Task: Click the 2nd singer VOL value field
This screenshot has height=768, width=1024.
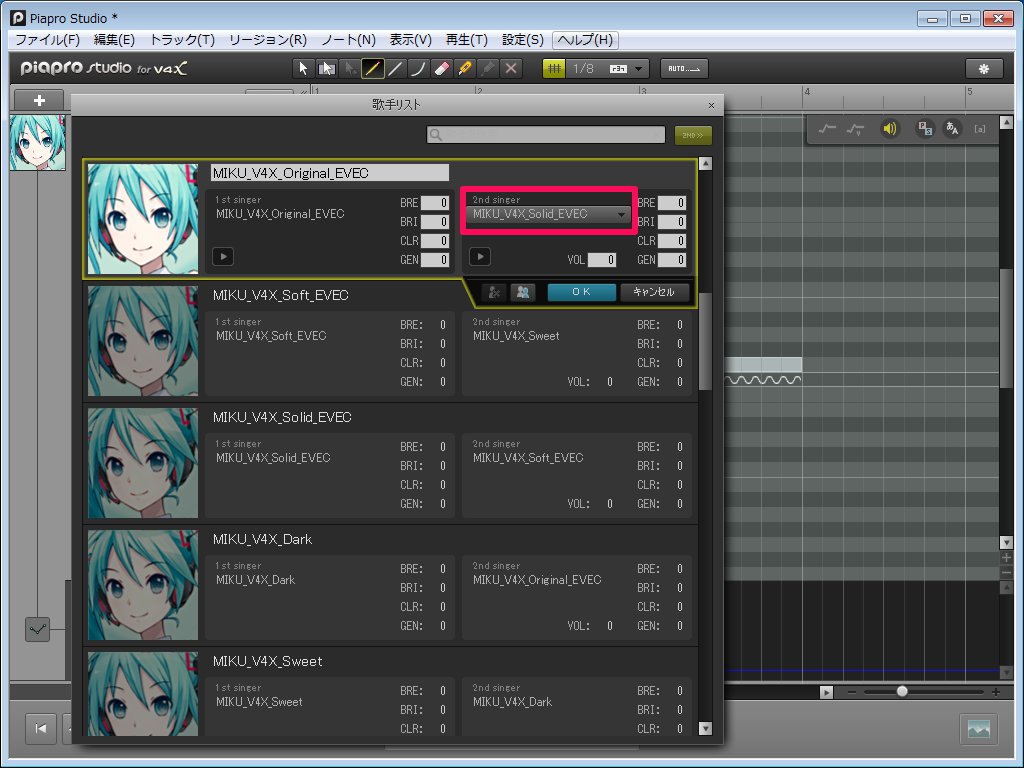Action: [601, 260]
